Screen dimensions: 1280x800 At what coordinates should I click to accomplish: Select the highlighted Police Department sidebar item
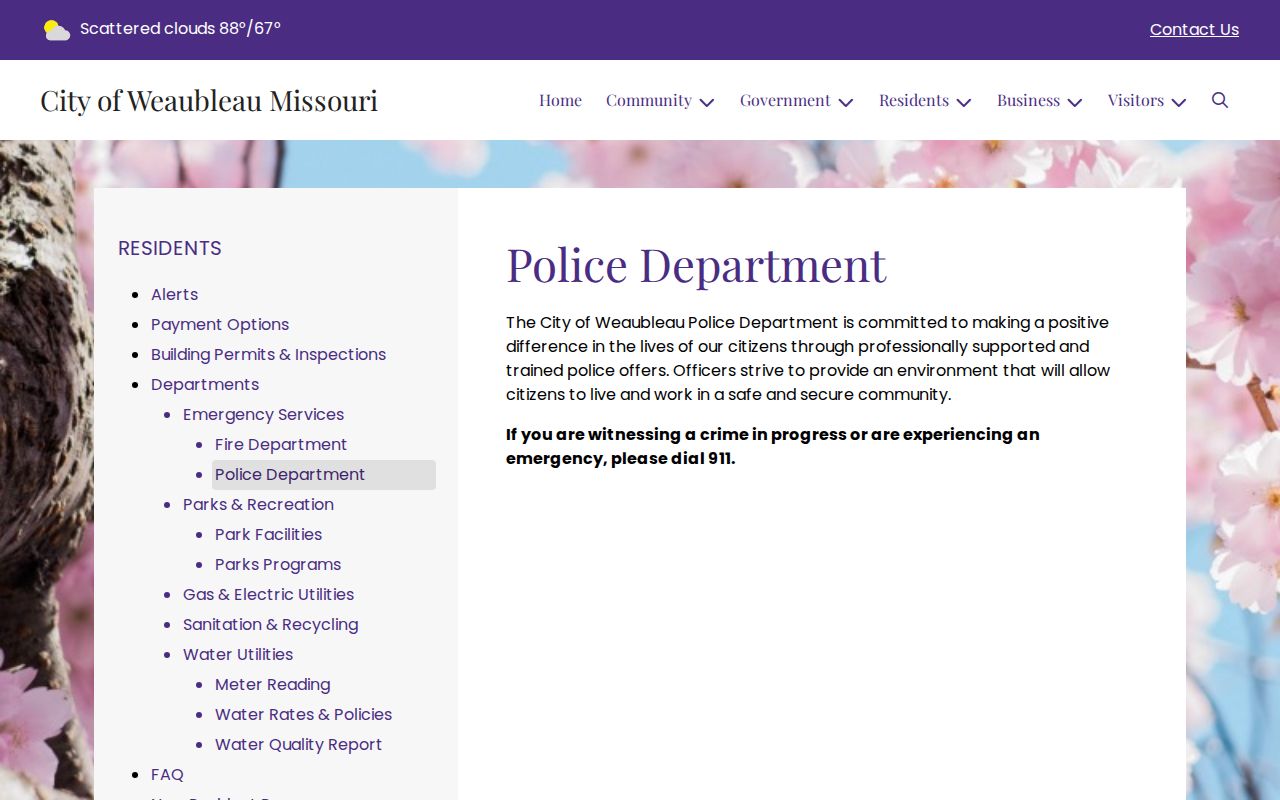tap(324, 474)
